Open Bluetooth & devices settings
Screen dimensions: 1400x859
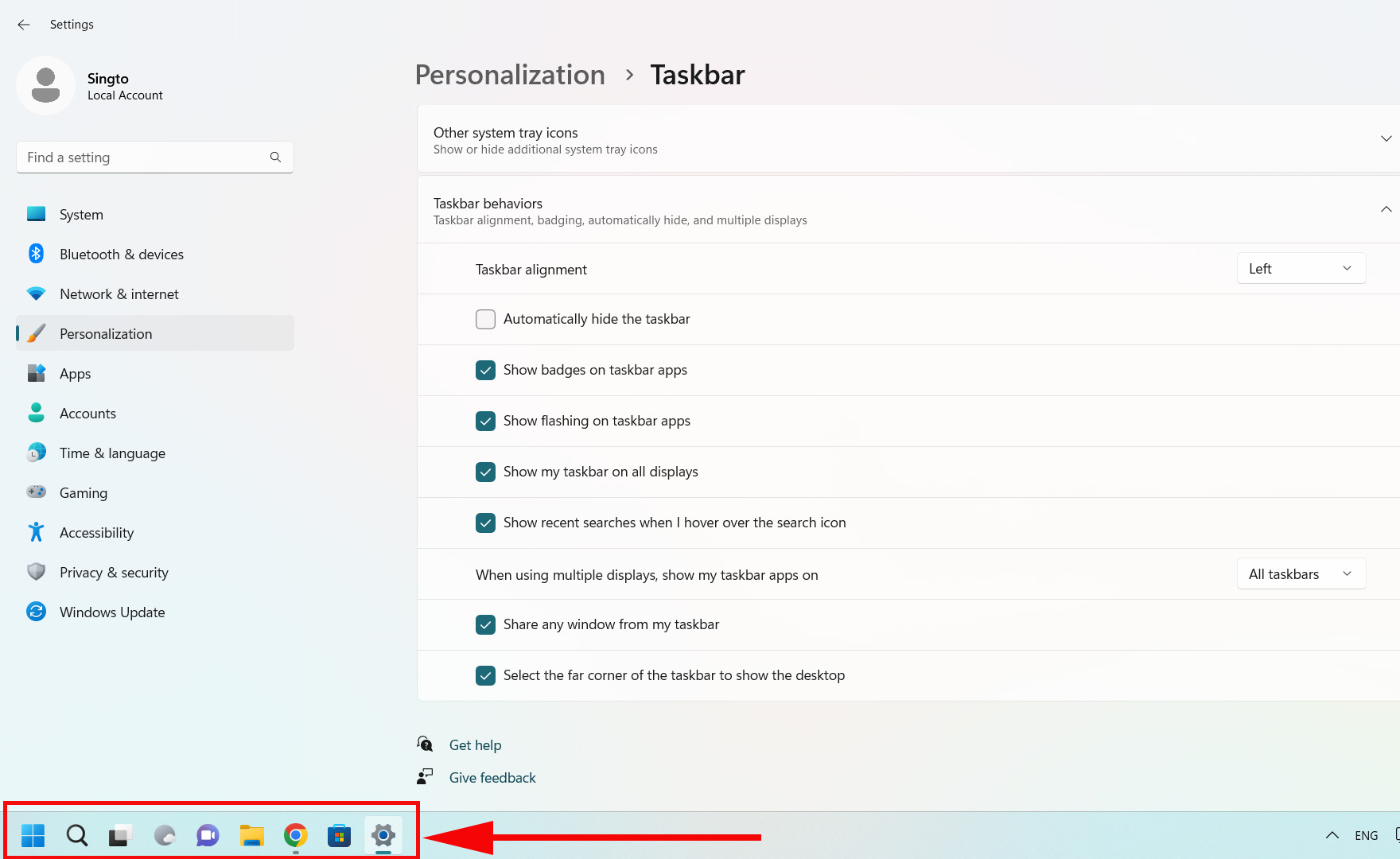click(x=155, y=255)
